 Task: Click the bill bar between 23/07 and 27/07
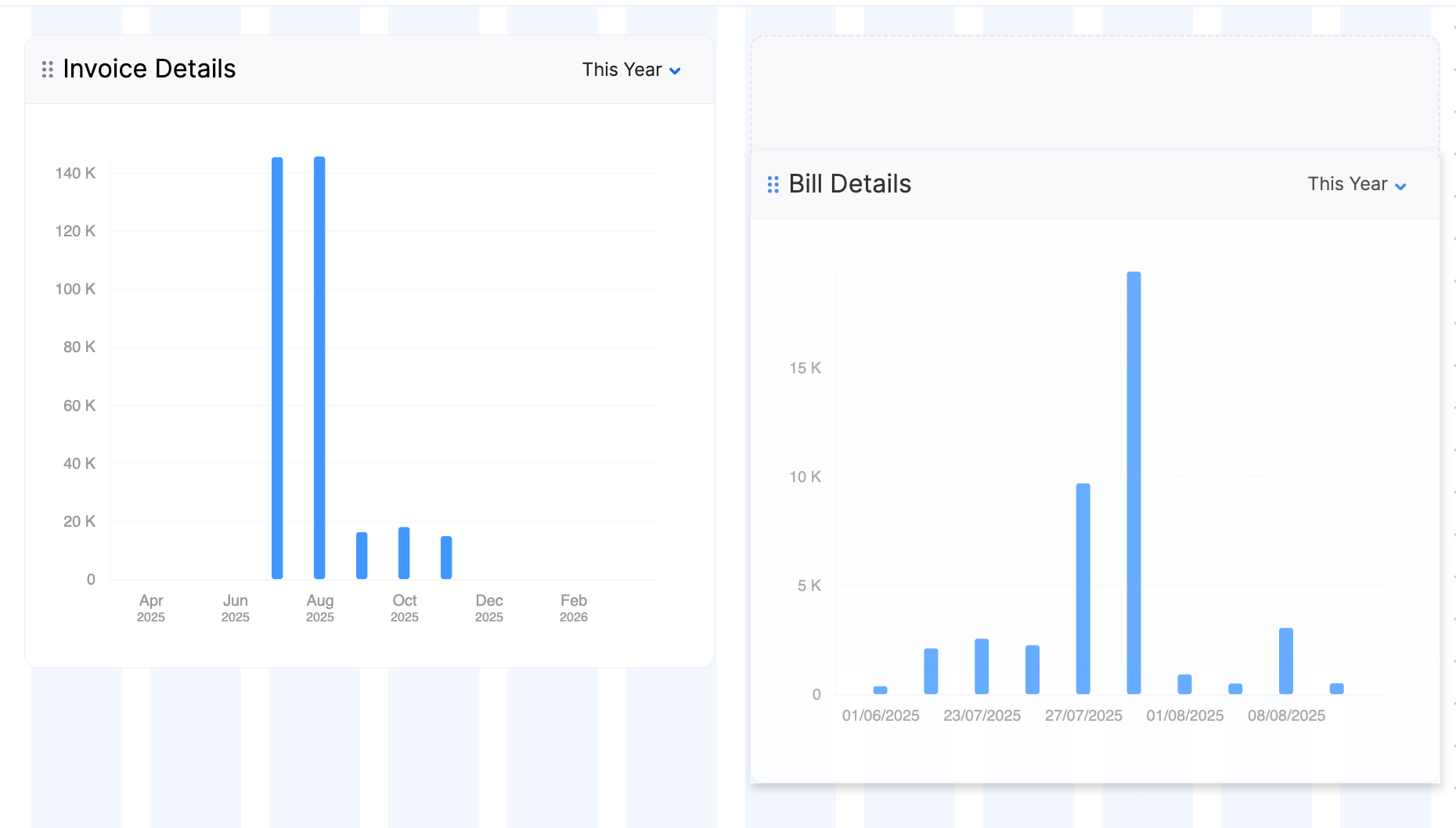(1033, 670)
